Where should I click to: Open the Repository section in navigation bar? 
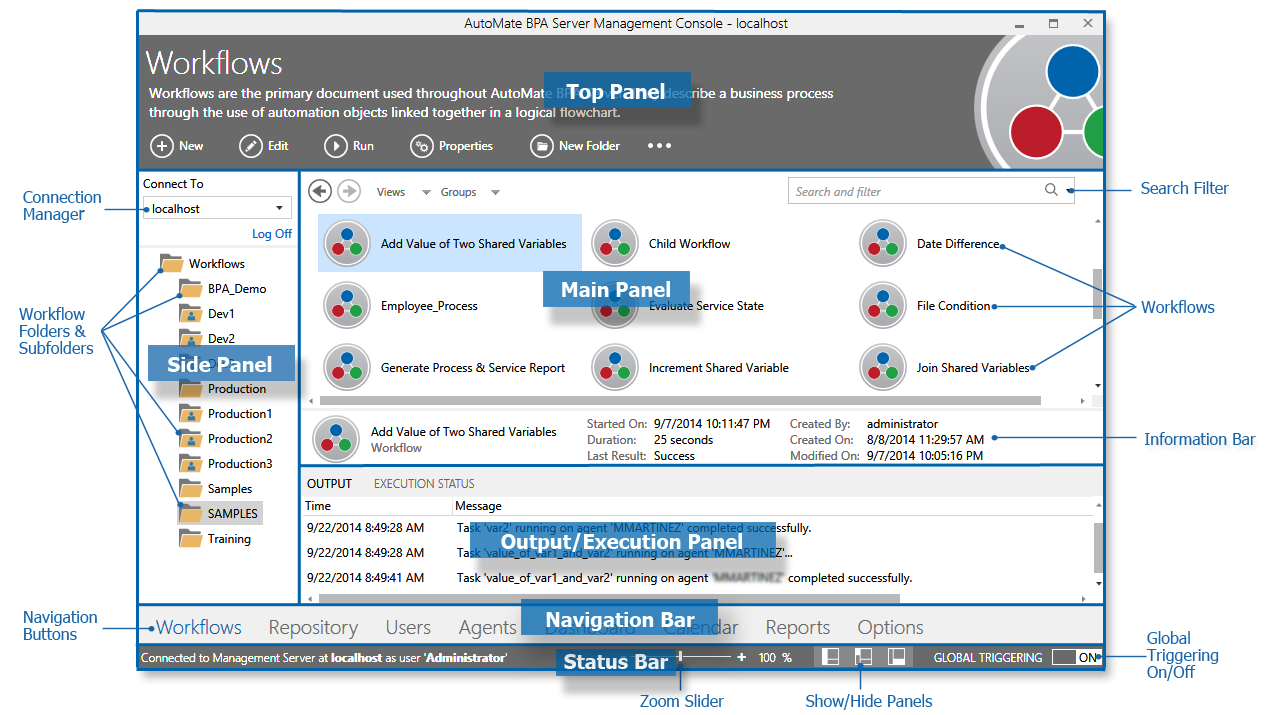click(313, 627)
